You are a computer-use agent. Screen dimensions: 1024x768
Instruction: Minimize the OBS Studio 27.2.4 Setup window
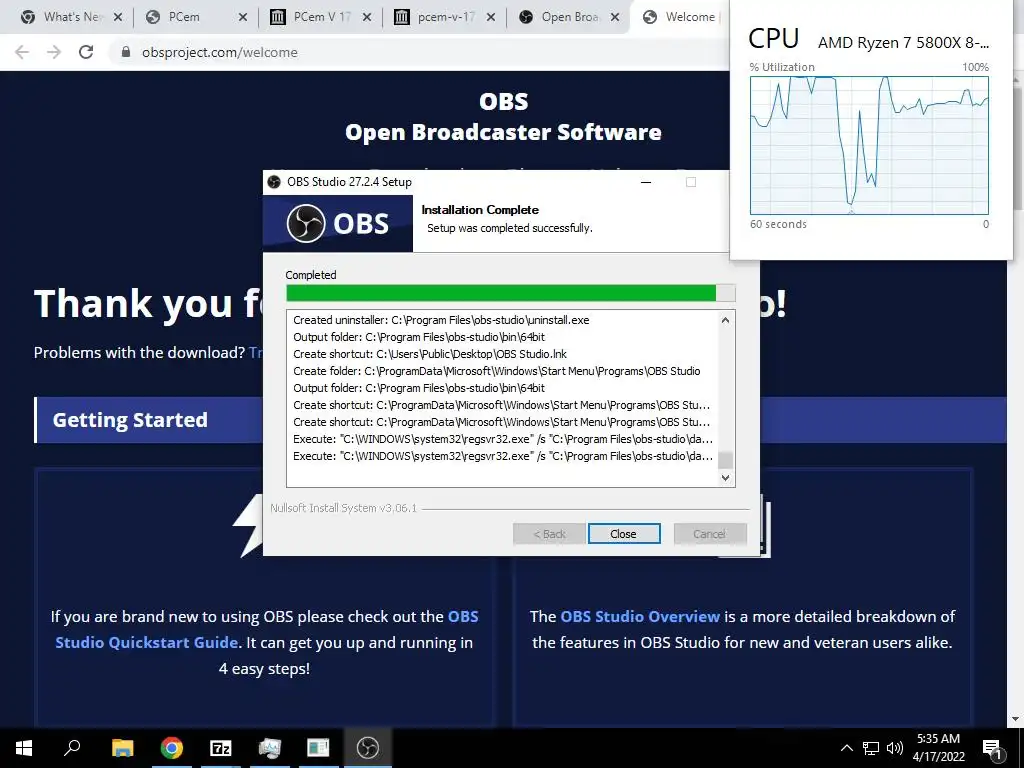(x=646, y=182)
